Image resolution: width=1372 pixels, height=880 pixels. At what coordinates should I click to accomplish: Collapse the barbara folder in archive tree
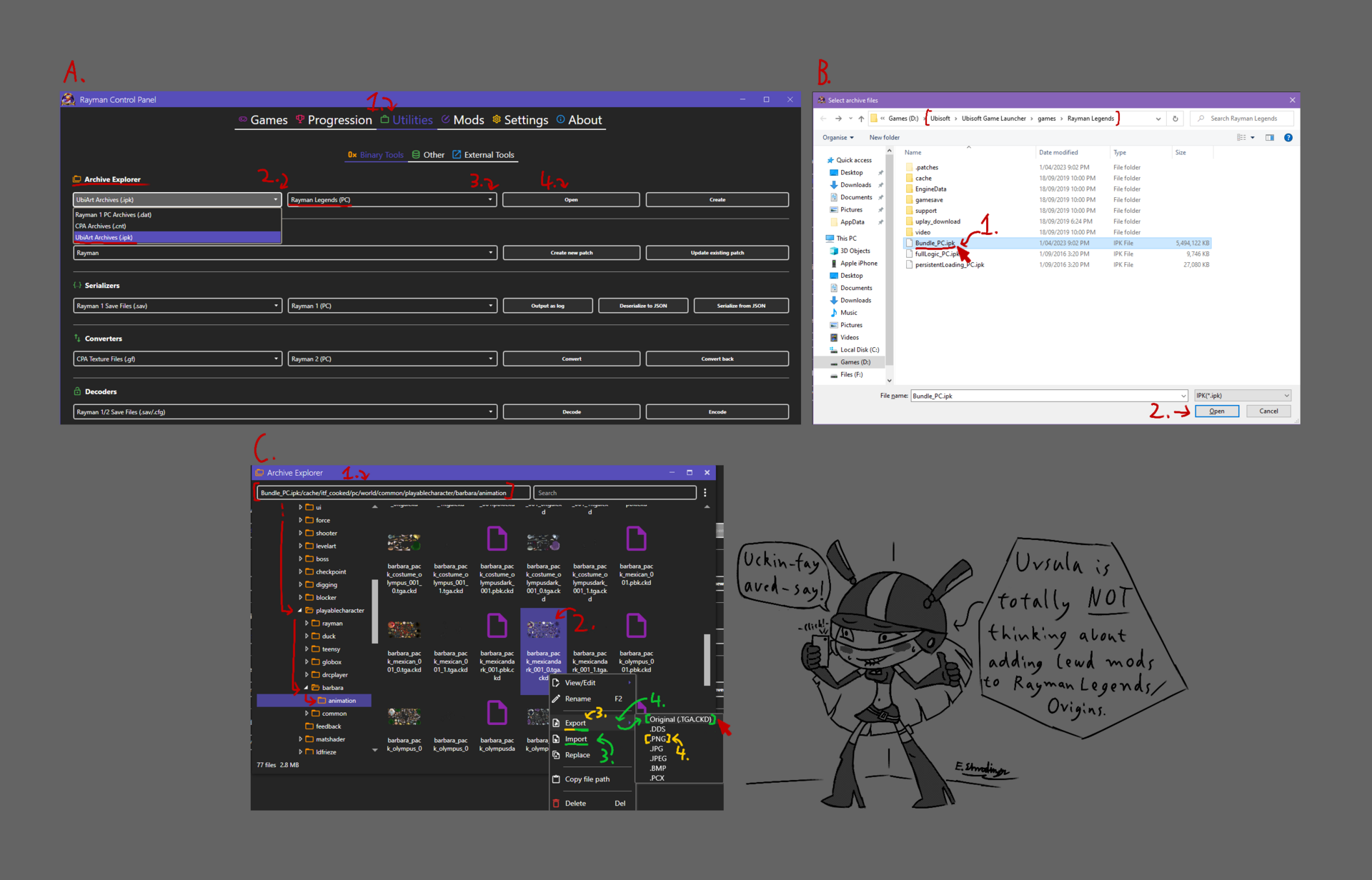point(307,688)
